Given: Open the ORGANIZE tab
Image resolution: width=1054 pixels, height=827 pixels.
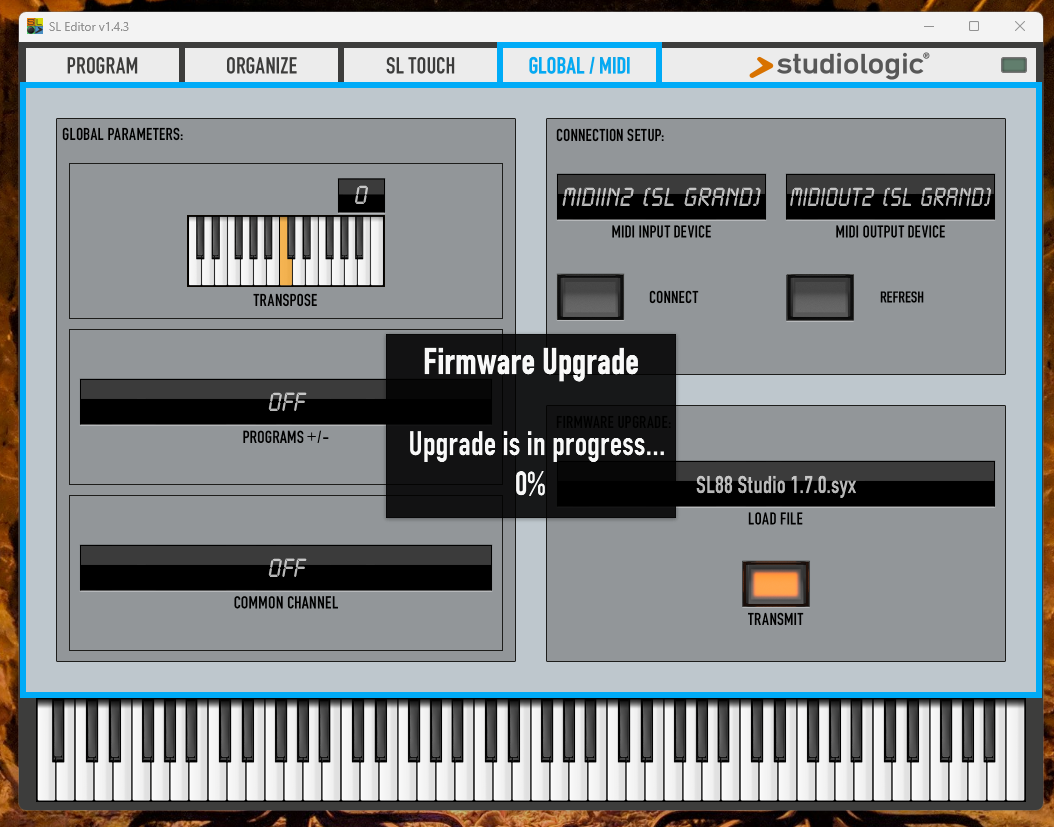Looking at the screenshot, I should 261,65.
